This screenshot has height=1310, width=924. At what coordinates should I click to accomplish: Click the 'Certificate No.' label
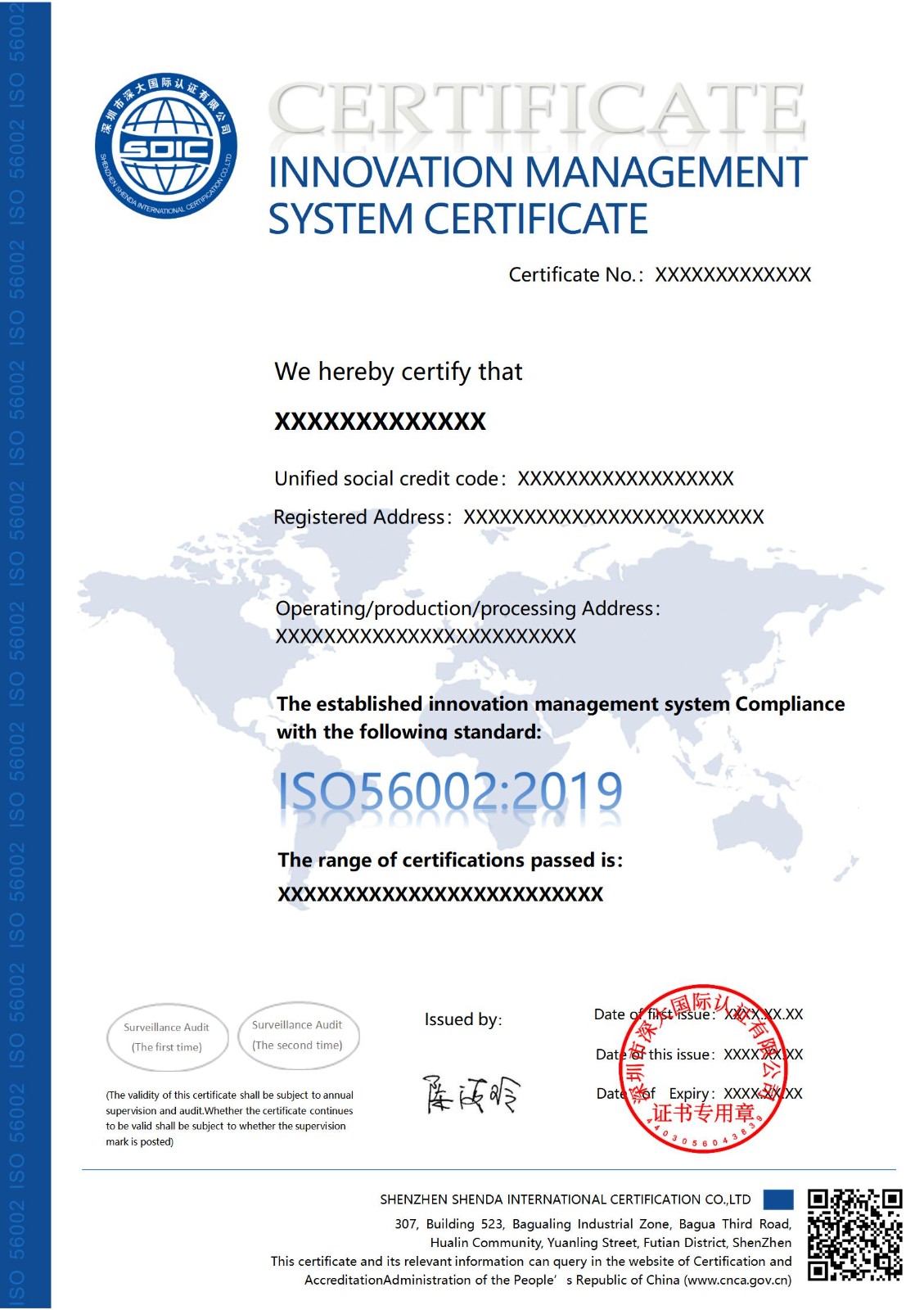click(x=576, y=274)
